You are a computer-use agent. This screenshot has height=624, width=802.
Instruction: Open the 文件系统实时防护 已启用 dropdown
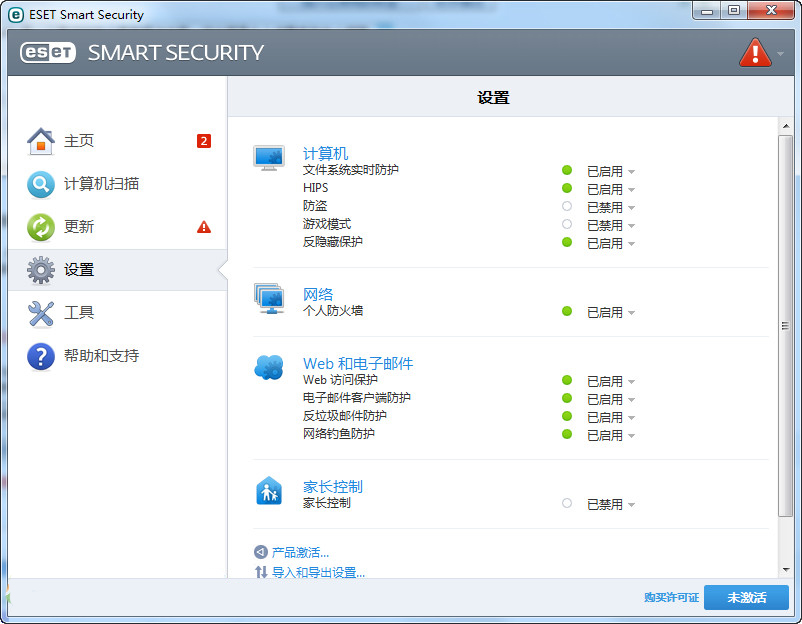610,171
